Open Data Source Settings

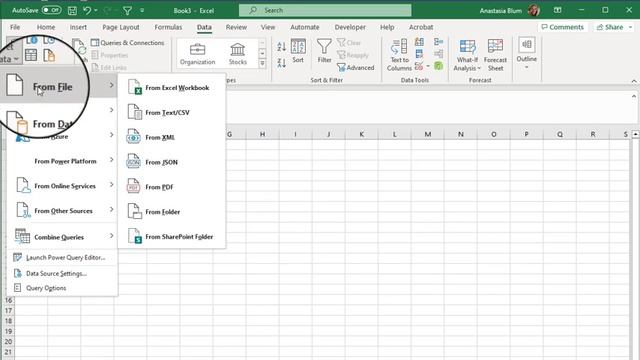click(61, 273)
